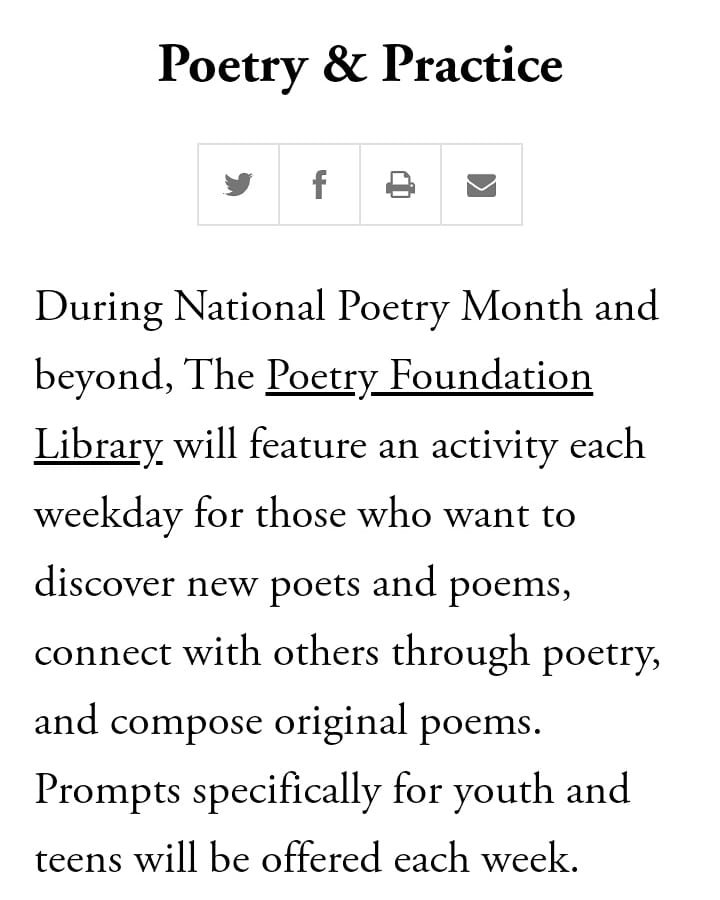Click the text offered each week

434,860
